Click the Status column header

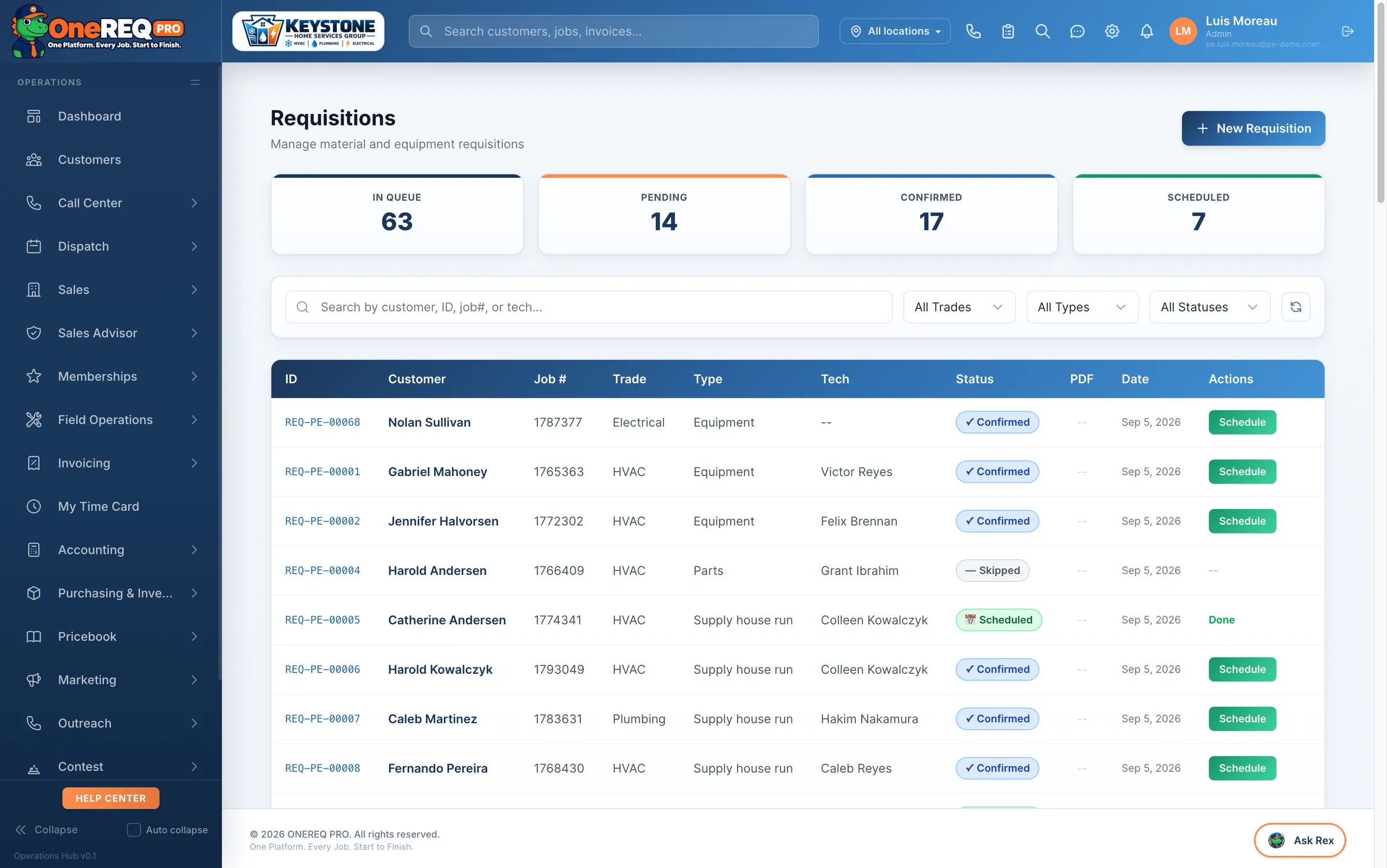click(x=974, y=379)
